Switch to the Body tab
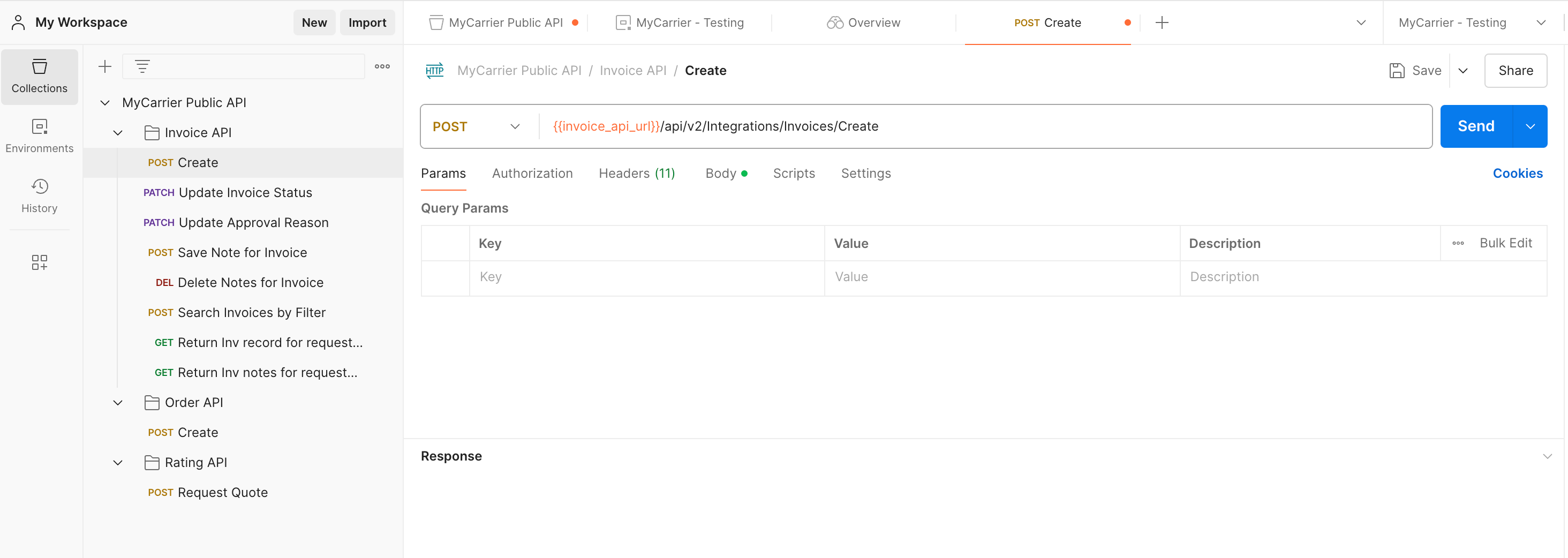1568x558 pixels. click(x=726, y=174)
